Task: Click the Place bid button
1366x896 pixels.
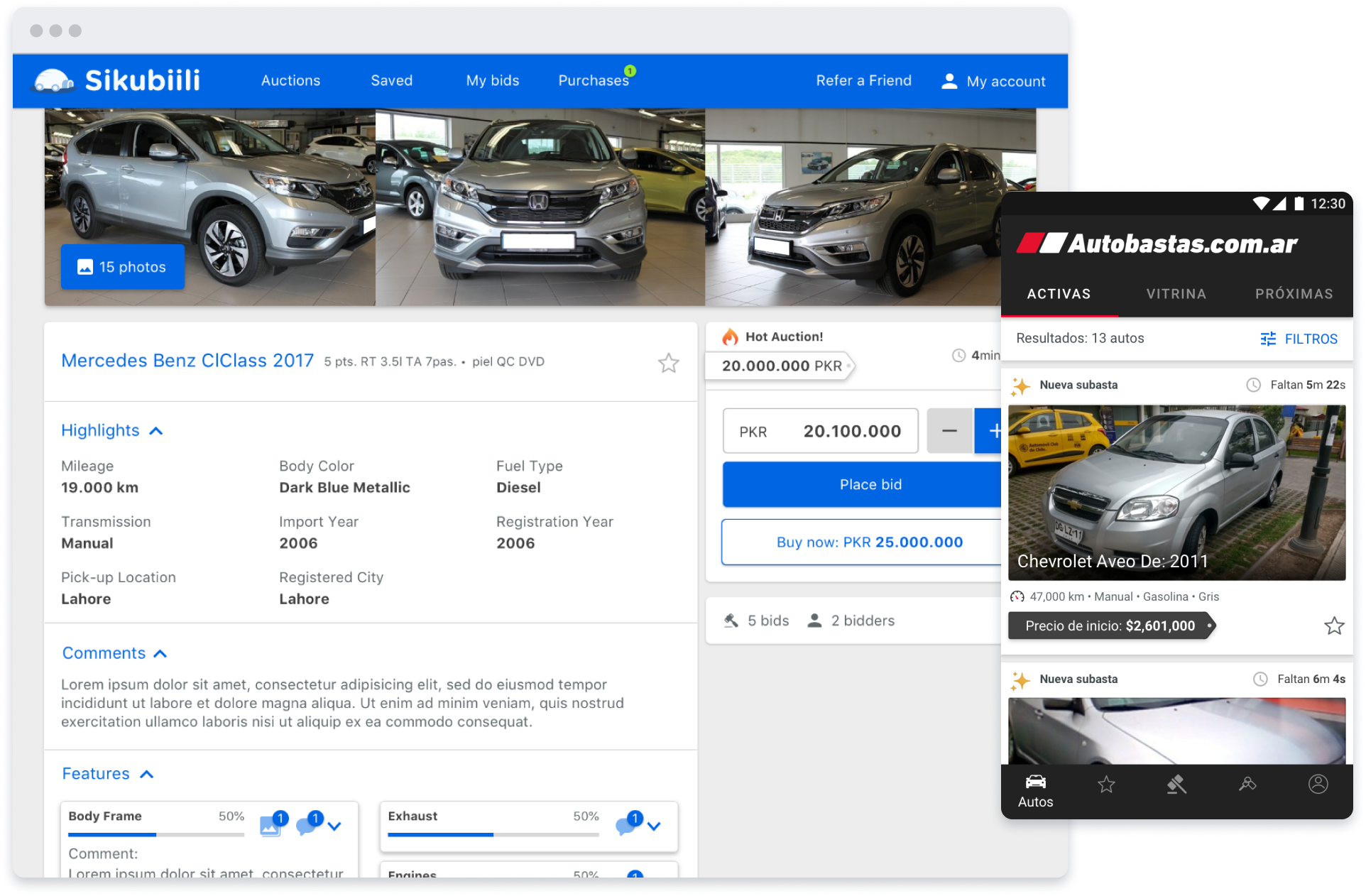Action: coord(870,484)
